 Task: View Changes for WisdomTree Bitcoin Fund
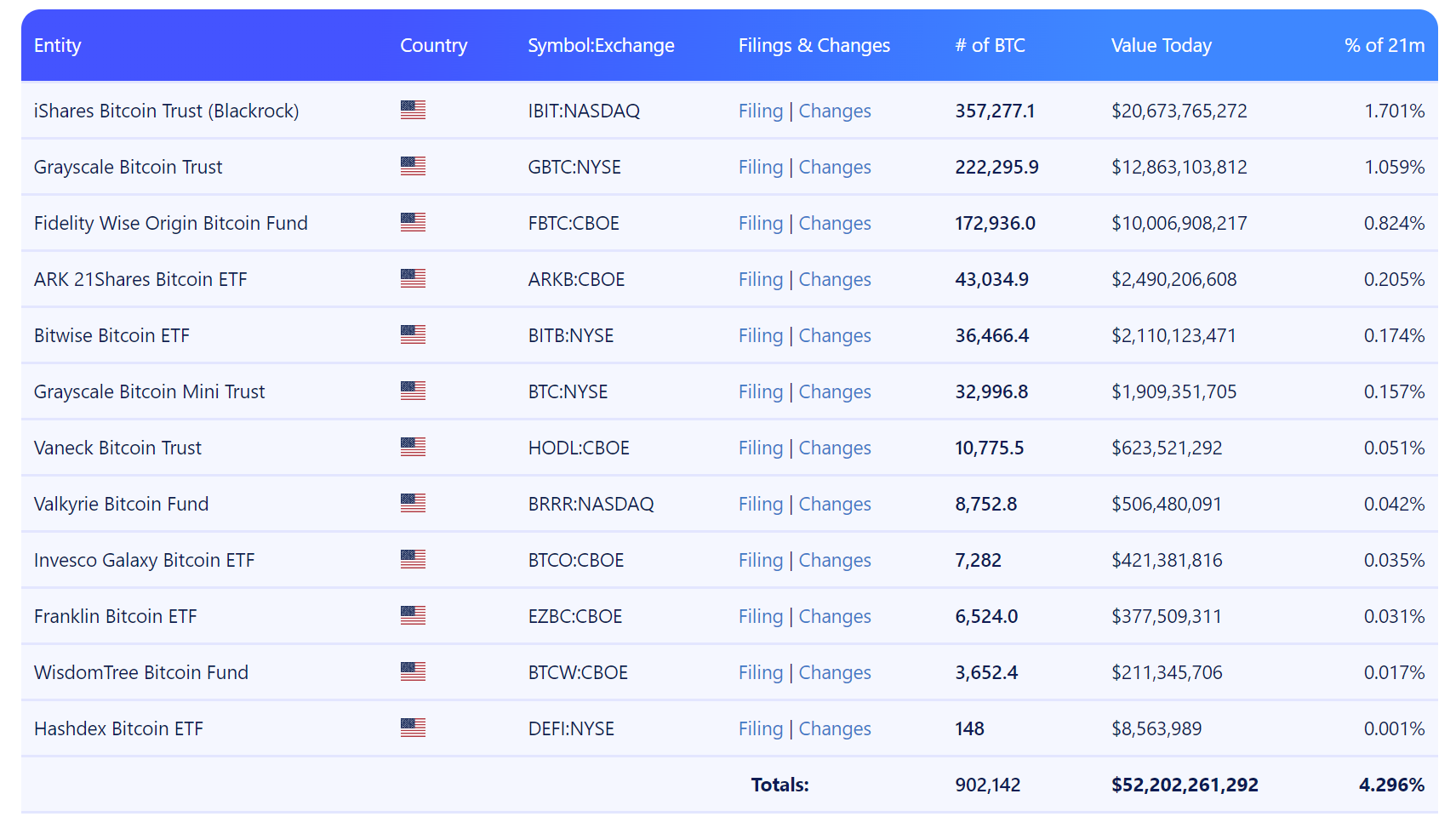point(834,673)
